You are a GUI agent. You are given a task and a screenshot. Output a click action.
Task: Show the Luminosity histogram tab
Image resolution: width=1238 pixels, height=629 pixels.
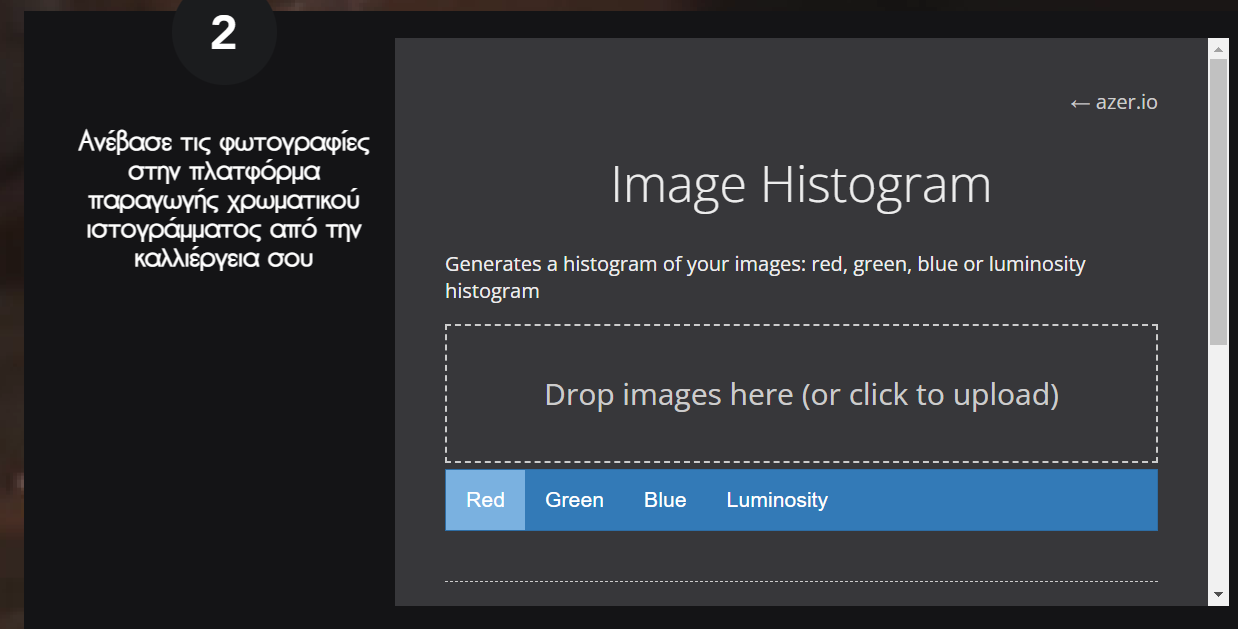(x=777, y=500)
